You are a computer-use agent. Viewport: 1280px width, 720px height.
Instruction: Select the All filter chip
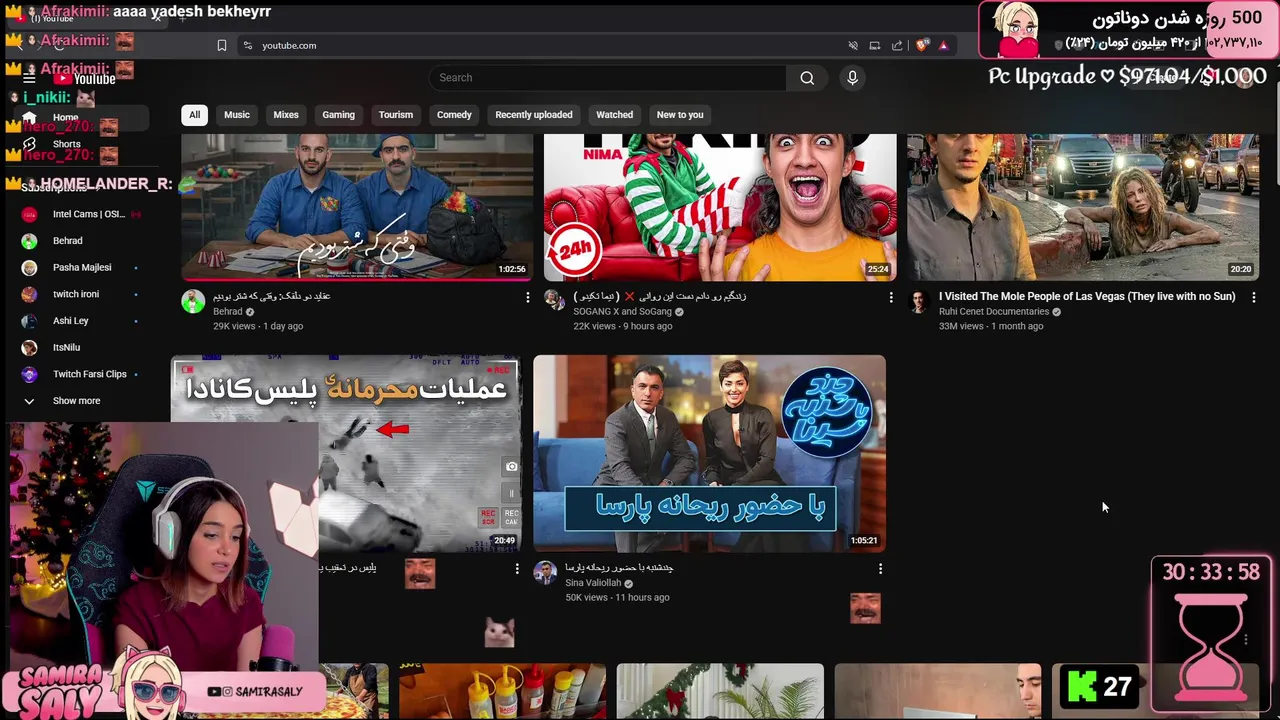(195, 114)
